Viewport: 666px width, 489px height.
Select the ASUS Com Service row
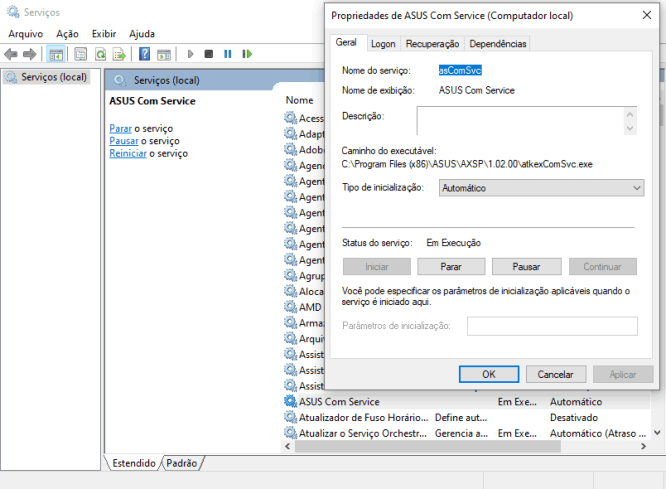[466, 401]
